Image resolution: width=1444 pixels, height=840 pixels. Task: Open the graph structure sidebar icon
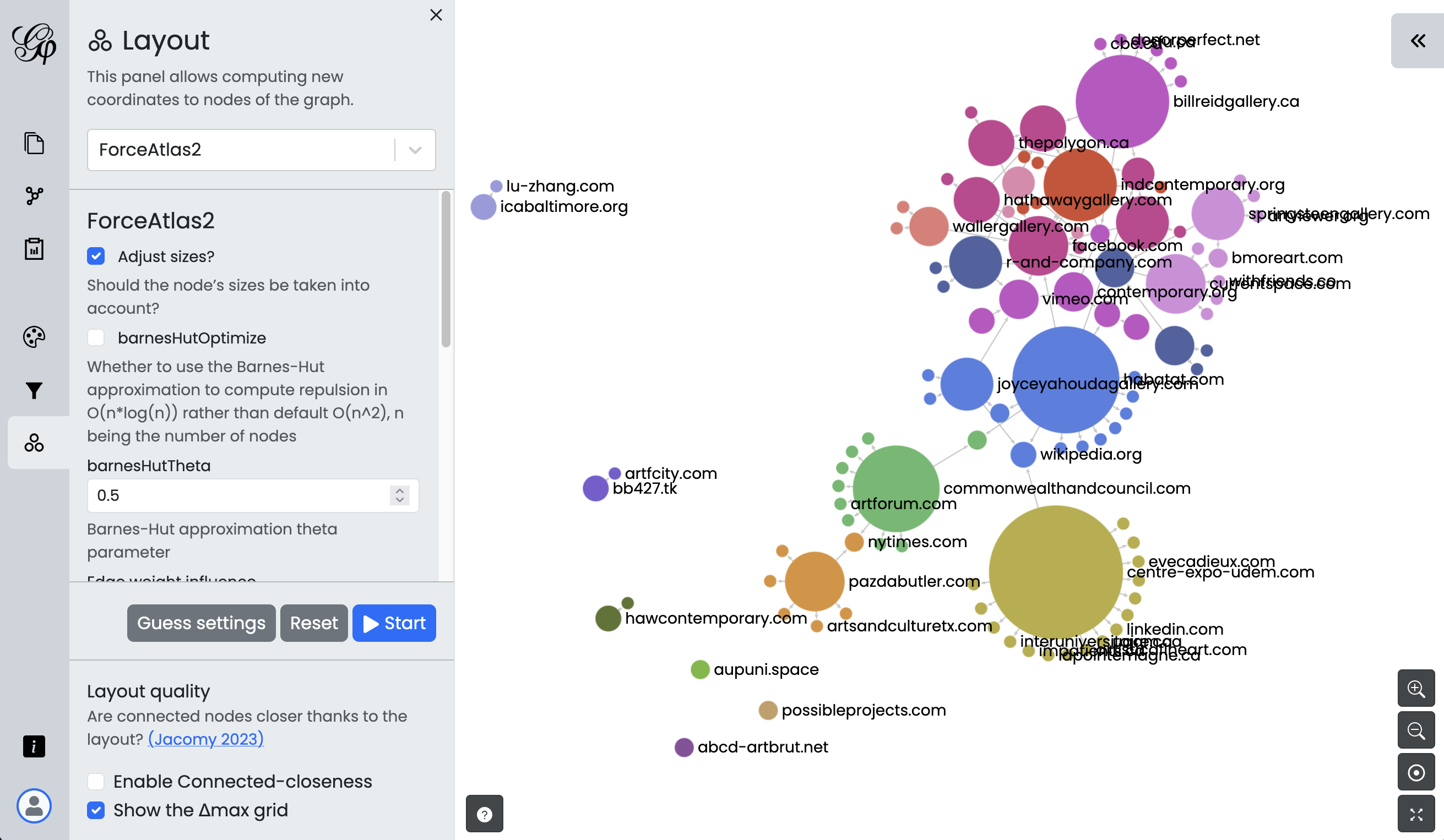(x=34, y=196)
